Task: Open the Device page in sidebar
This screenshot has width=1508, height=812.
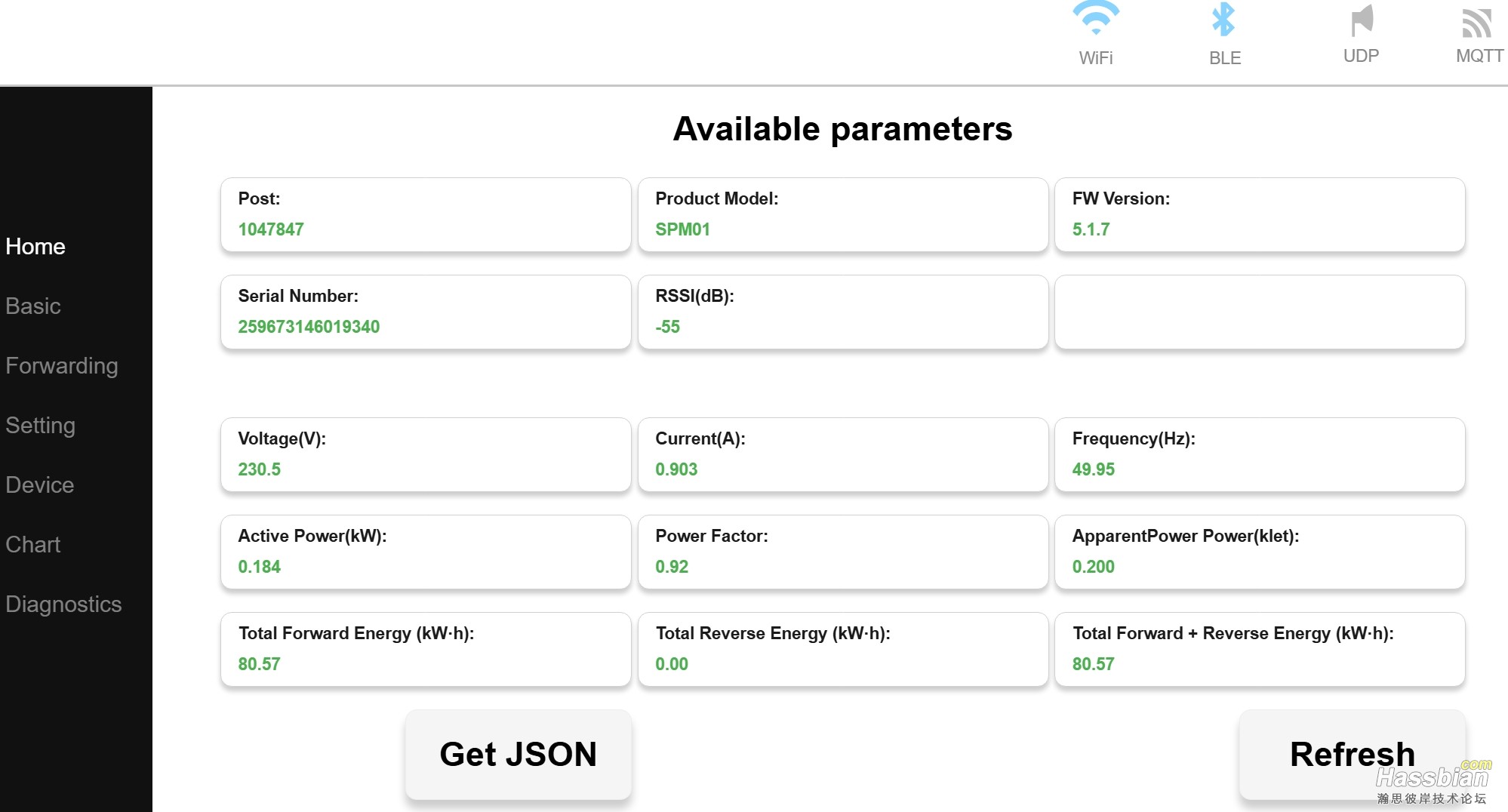Action: coord(40,485)
